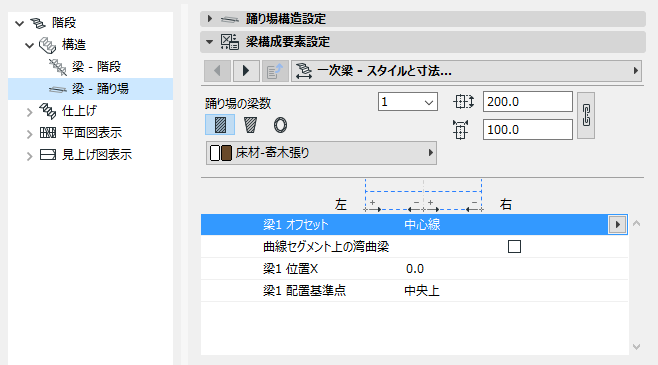The height and width of the screenshot is (365, 658).
Task: Expand the 踊り場構造設定 panel
Action: [210, 18]
